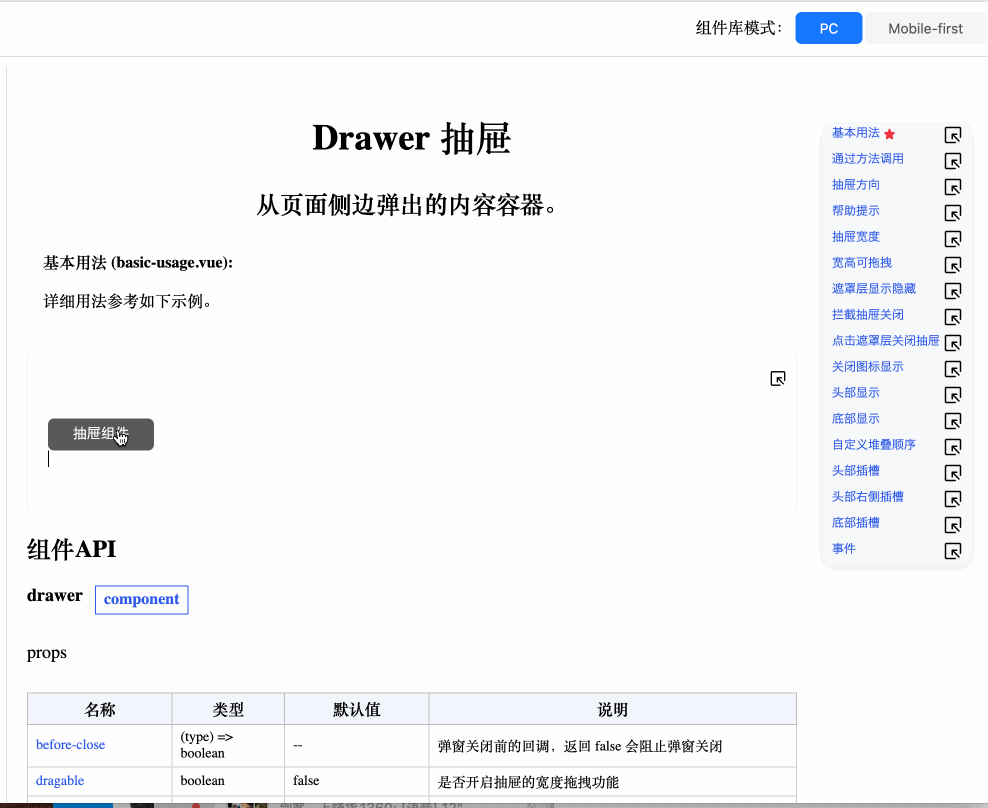Select the component tag next to drawer
The image size is (988, 808).
tap(141, 599)
